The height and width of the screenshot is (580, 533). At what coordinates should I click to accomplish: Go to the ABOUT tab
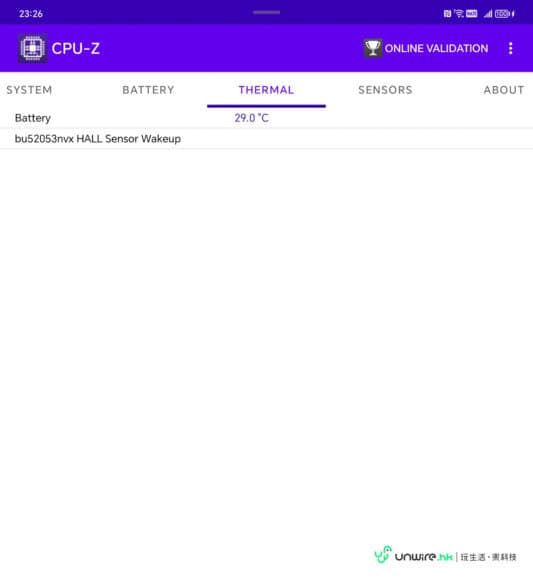pos(504,90)
